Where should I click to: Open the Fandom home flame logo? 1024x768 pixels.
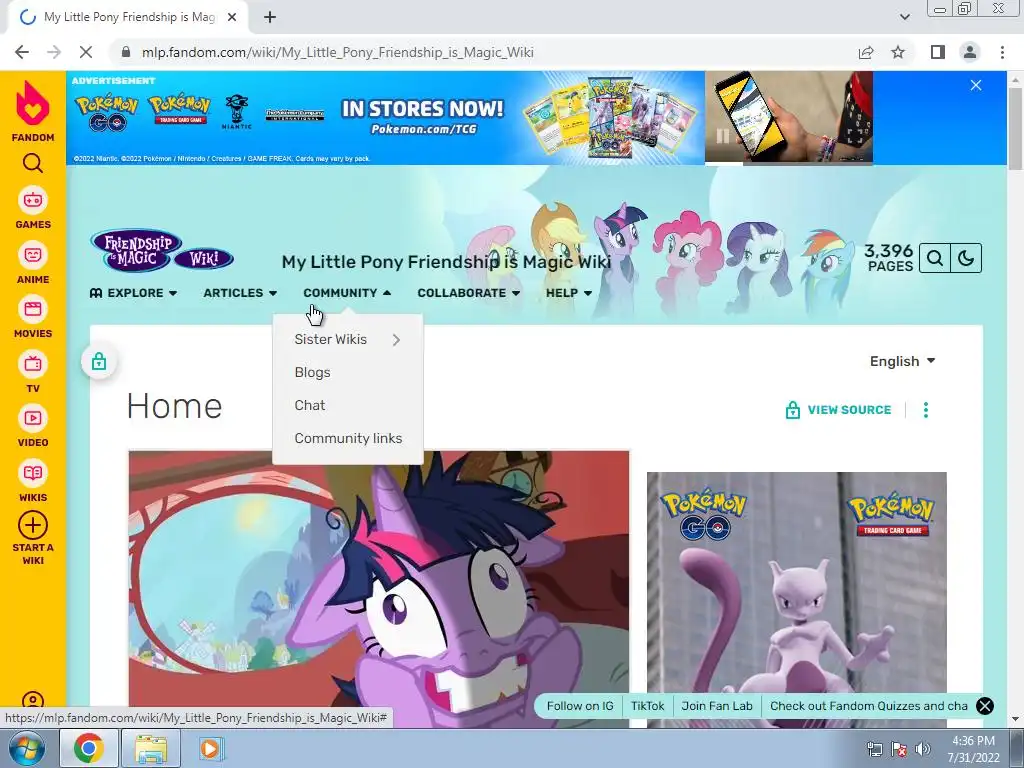point(33,111)
